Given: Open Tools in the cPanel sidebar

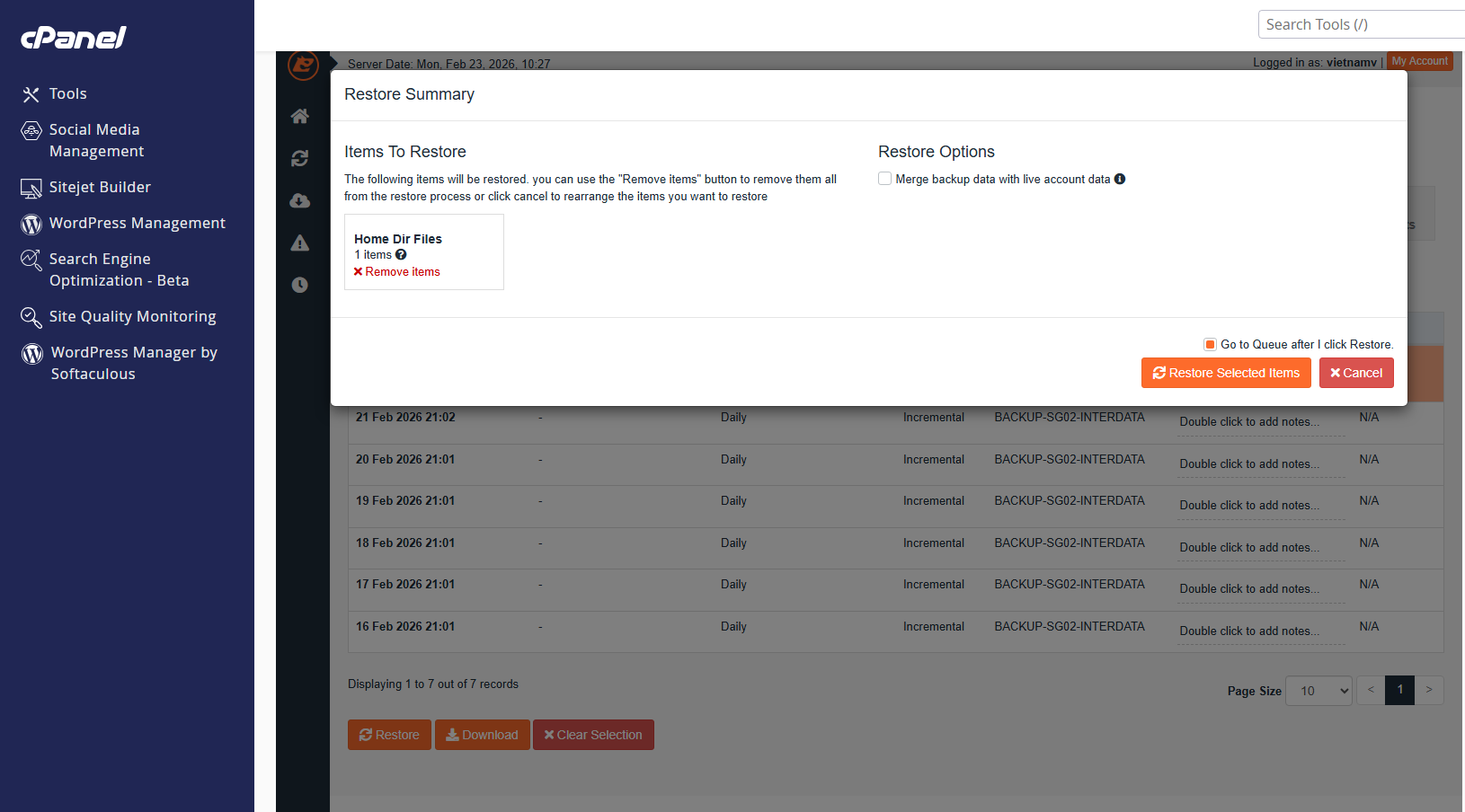Looking at the screenshot, I should (67, 93).
